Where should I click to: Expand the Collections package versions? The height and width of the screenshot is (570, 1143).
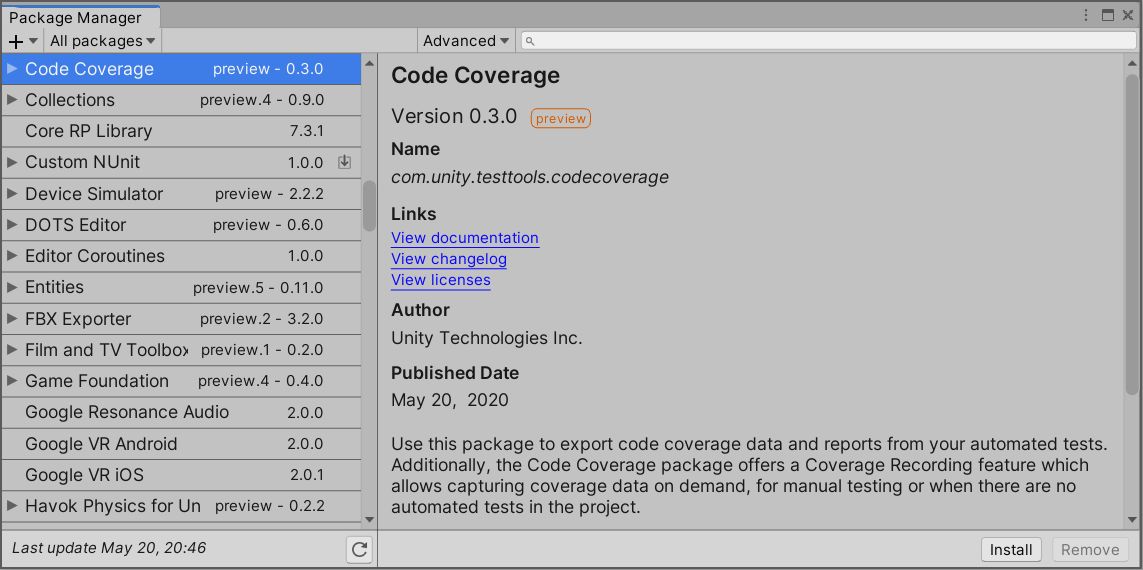[x=12, y=100]
